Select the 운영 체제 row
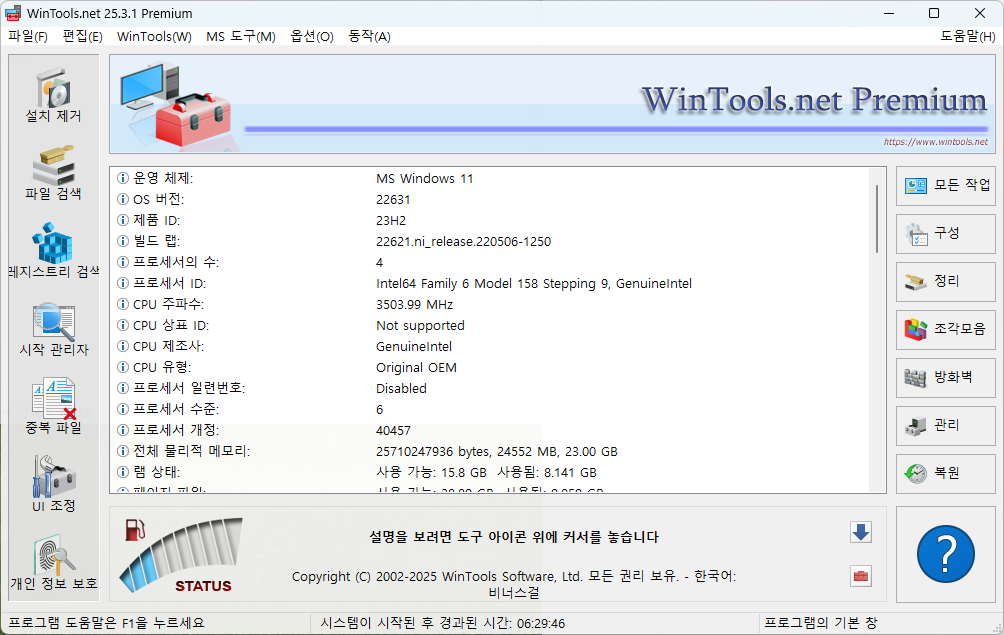 point(489,179)
